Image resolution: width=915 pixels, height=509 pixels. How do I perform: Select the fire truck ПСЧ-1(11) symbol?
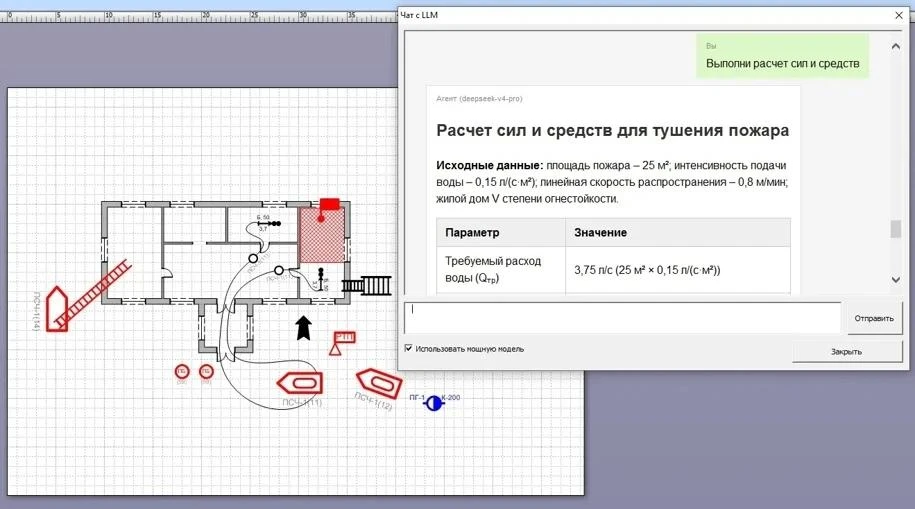[x=300, y=383]
